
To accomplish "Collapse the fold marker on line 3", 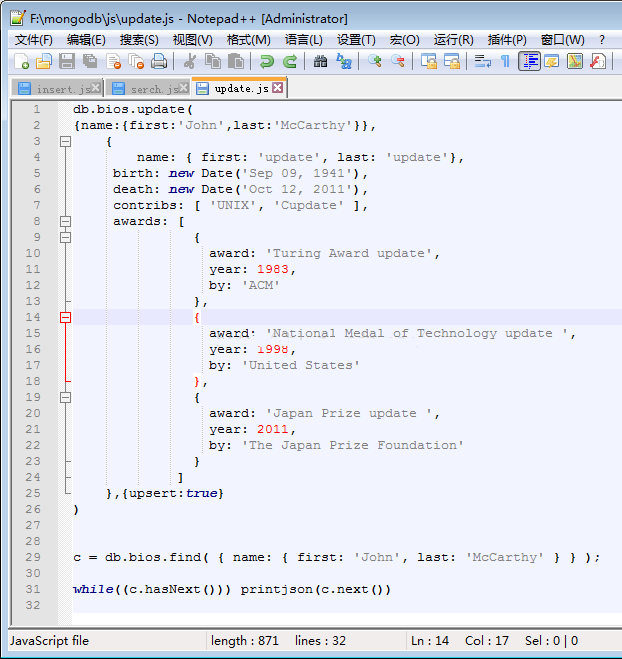I will tap(66, 141).
